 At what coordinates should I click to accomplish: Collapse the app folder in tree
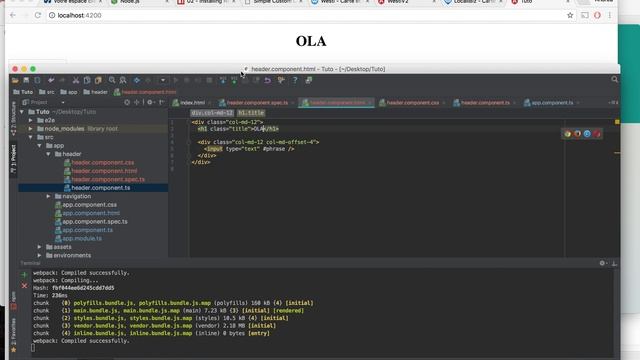pyautogui.click(x=40, y=146)
